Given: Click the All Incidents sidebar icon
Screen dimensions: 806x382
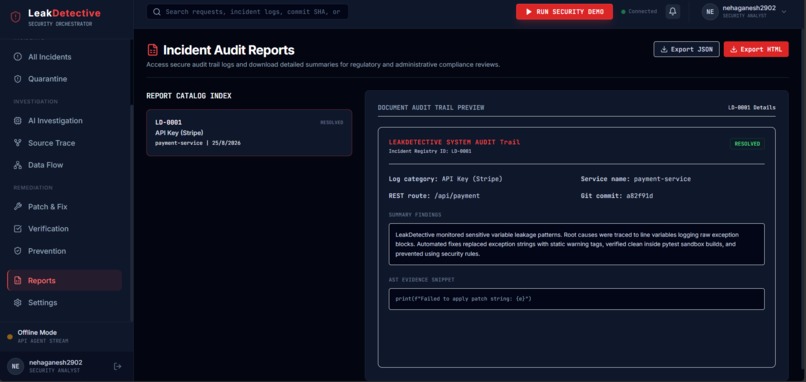Looking at the screenshot, I should click(17, 57).
